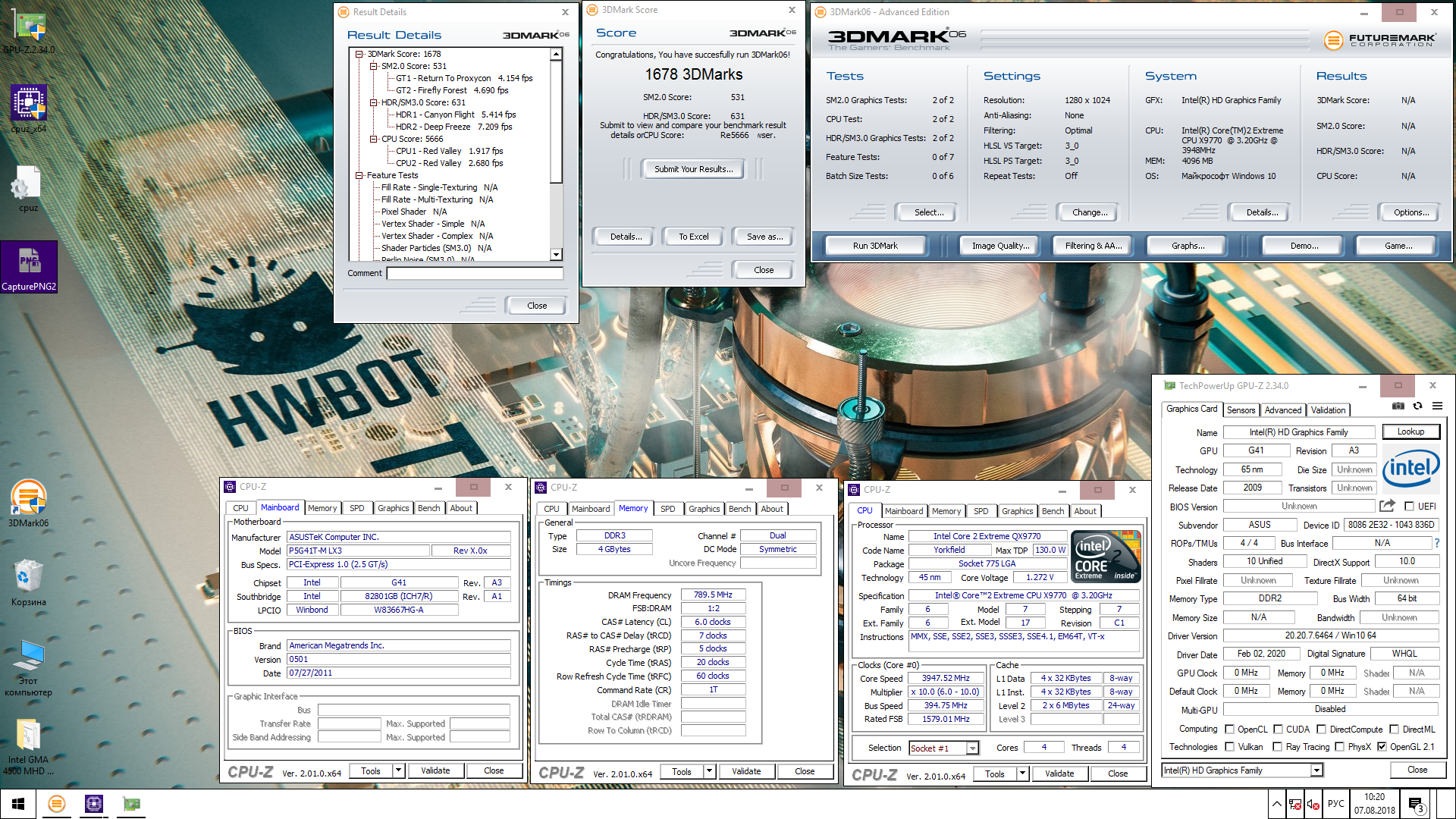The image size is (1456, 819).
Task: Click the РУС language indicator
Action: [1336, 804]
